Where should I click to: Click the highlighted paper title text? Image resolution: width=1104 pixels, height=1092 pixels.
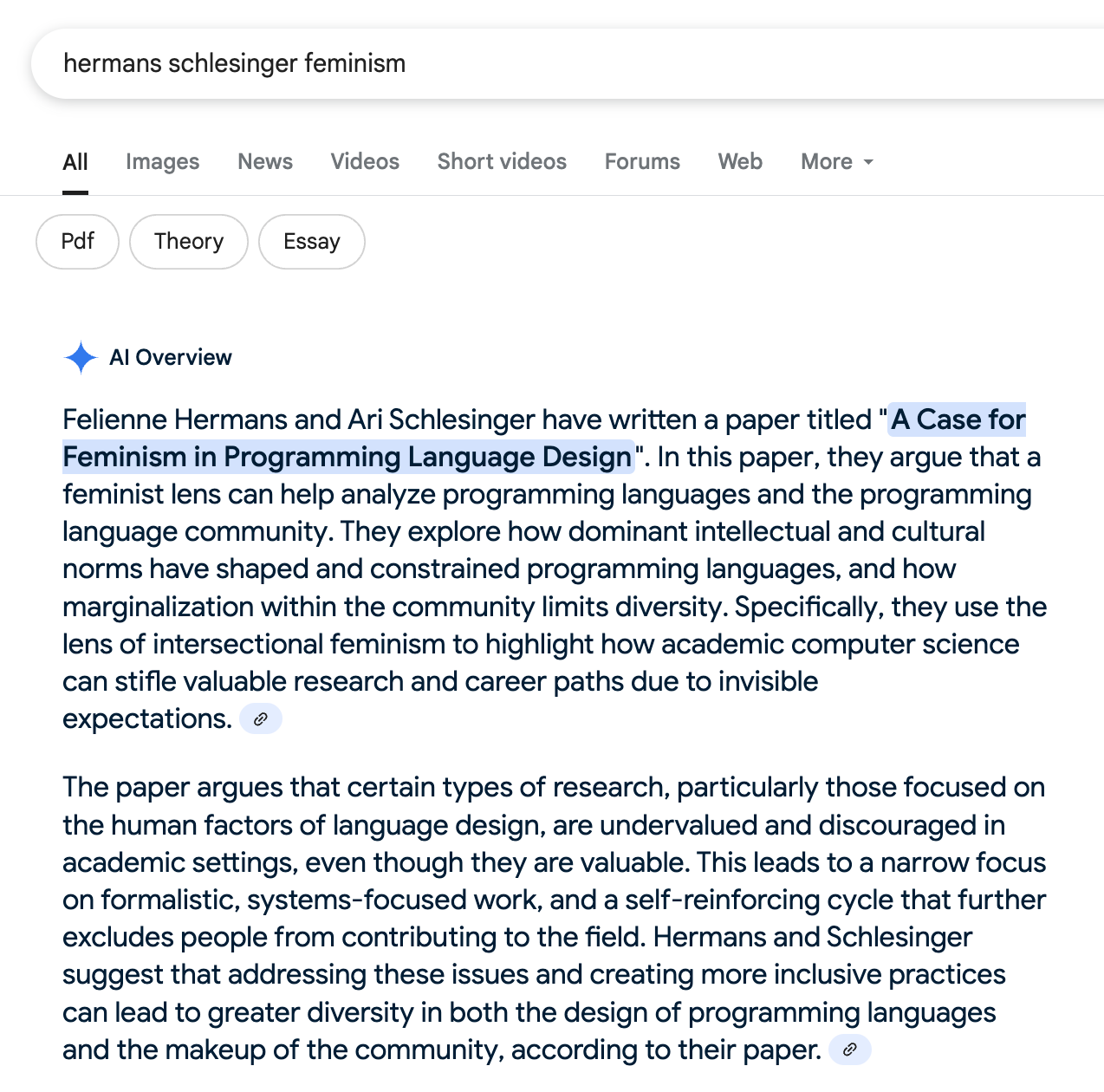click(x=544, y=439)
